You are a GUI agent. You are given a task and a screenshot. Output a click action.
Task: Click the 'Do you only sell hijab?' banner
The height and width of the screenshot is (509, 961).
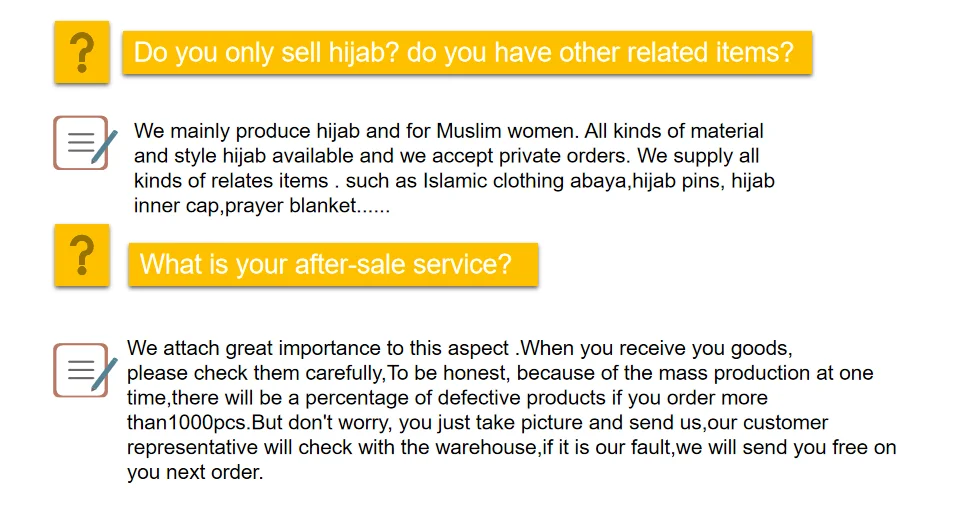point(467,53)
